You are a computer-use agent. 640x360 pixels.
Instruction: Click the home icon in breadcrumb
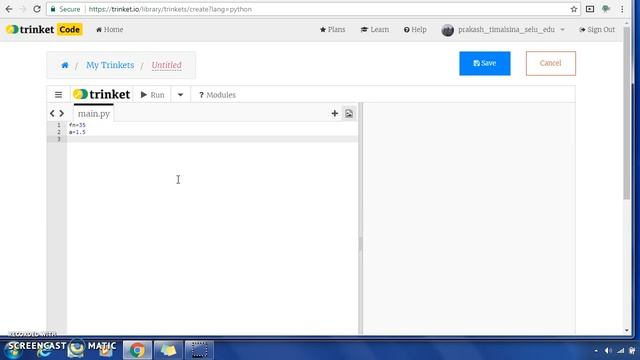65,65
